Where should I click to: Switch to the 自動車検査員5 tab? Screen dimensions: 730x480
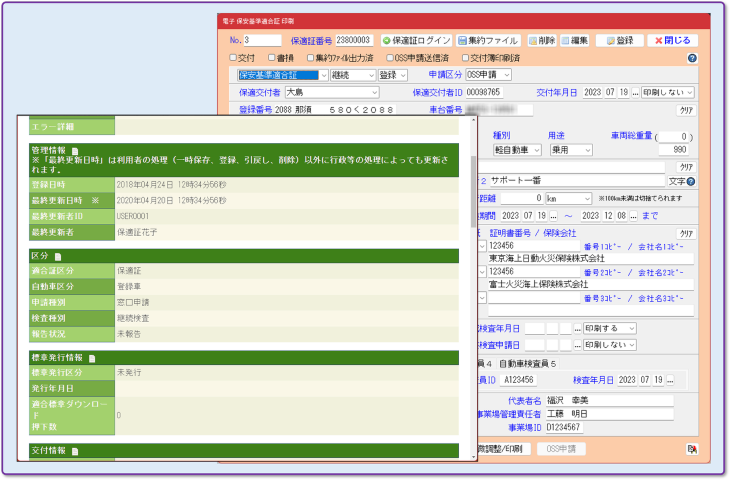point(527,364)
